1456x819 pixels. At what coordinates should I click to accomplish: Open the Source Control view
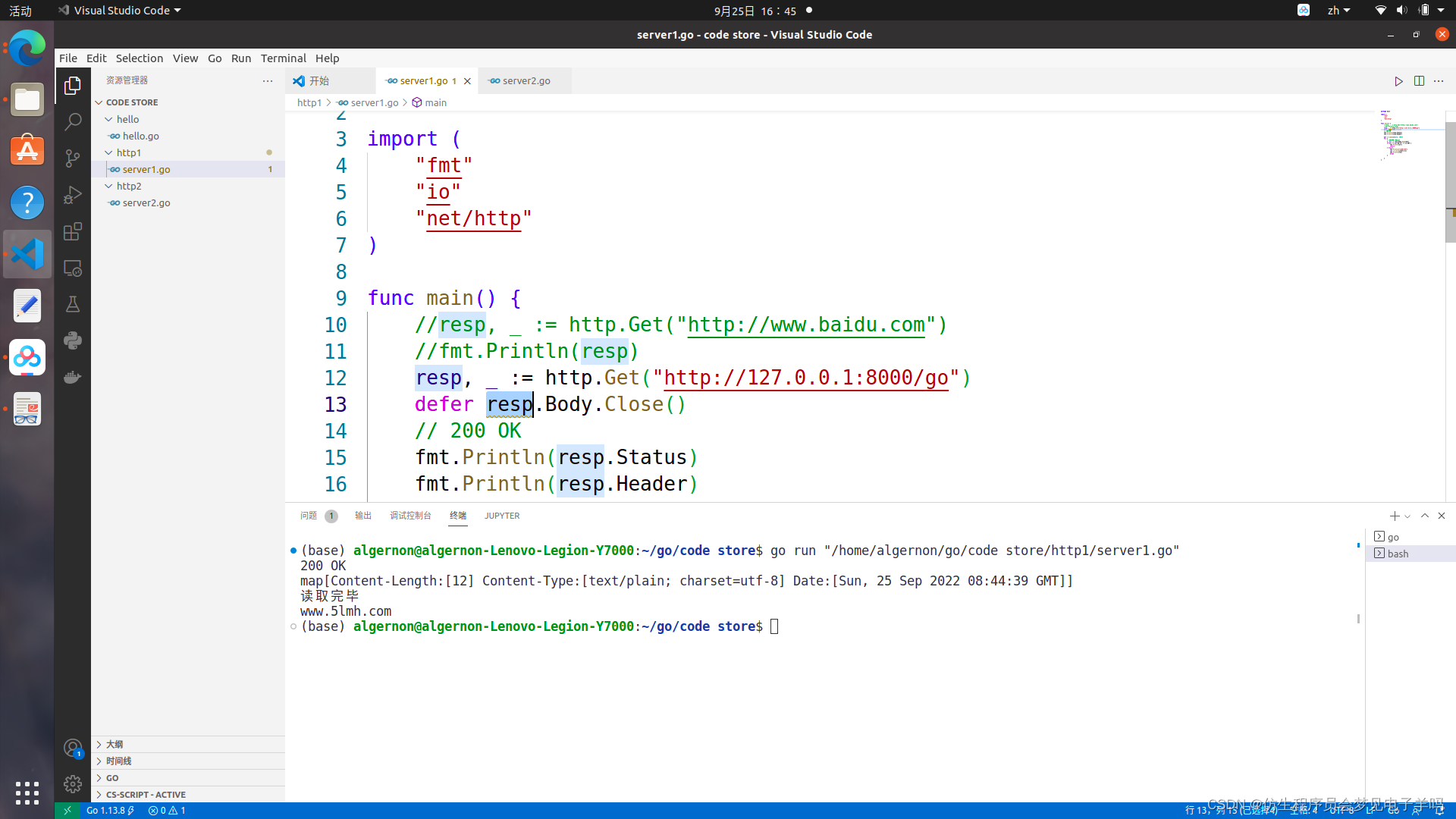click(73, 158)
